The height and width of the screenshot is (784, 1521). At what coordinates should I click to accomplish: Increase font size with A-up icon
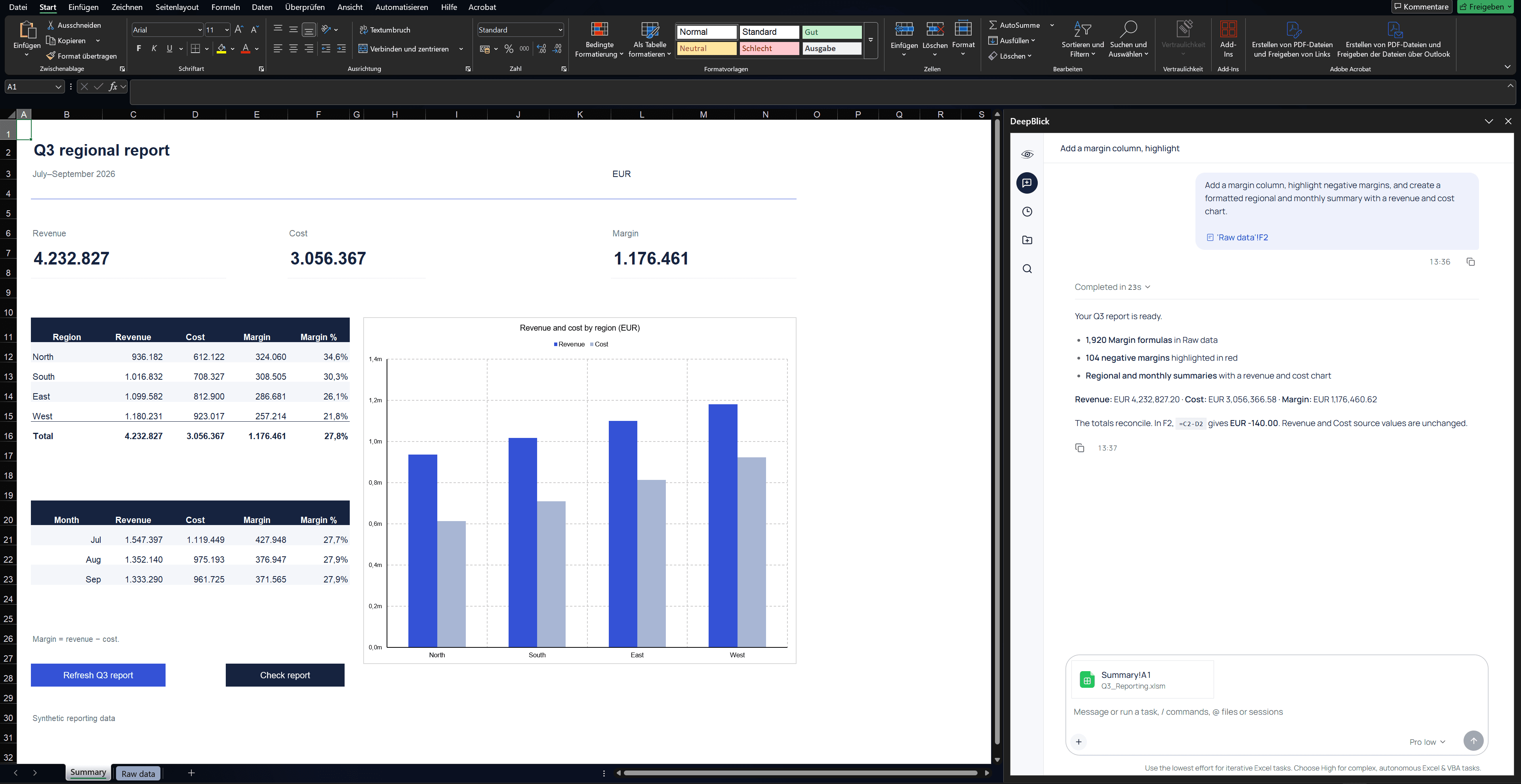pos(238,30)
